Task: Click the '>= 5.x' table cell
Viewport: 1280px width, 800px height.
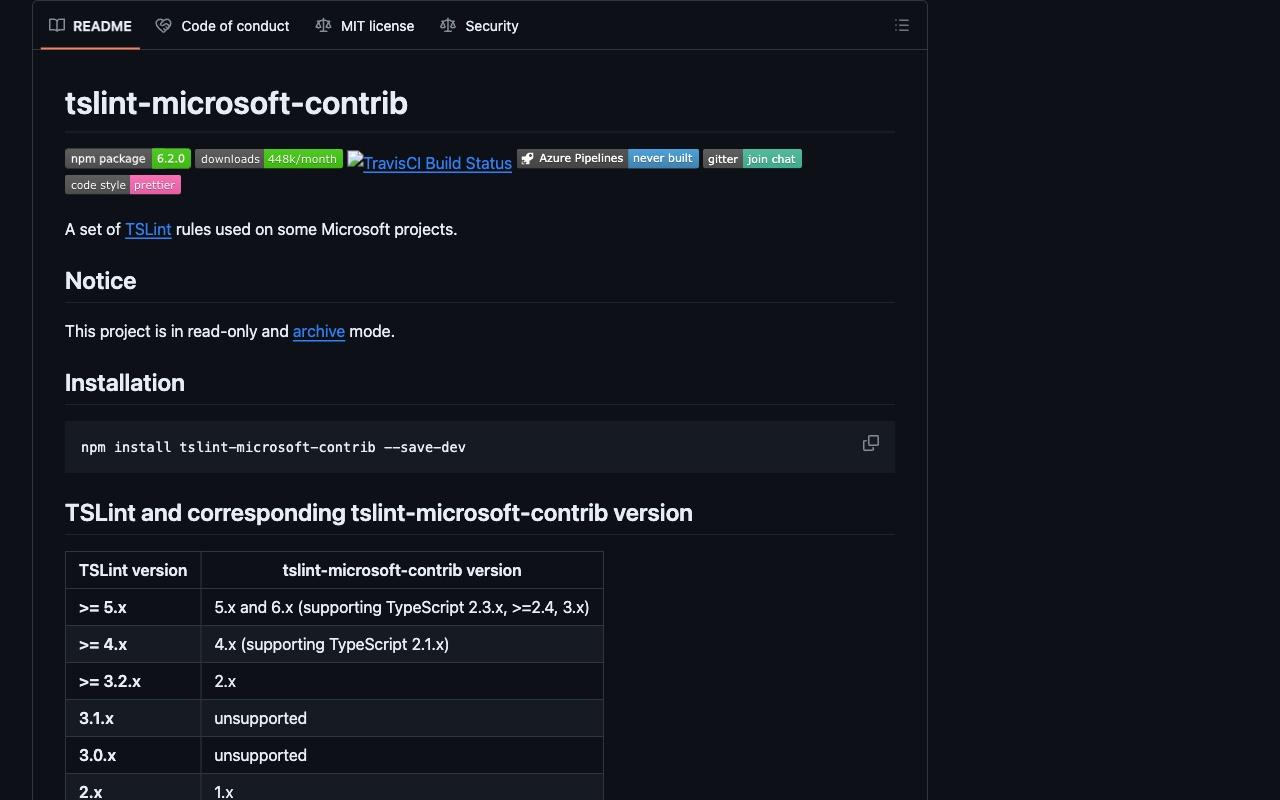Action: click(x=133, y=607)
